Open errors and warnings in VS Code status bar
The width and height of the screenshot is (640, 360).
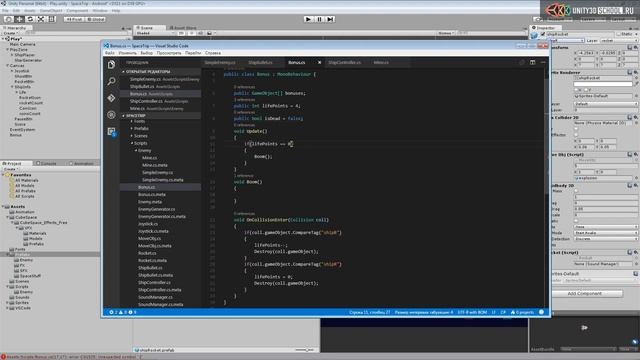click(123, 312)
